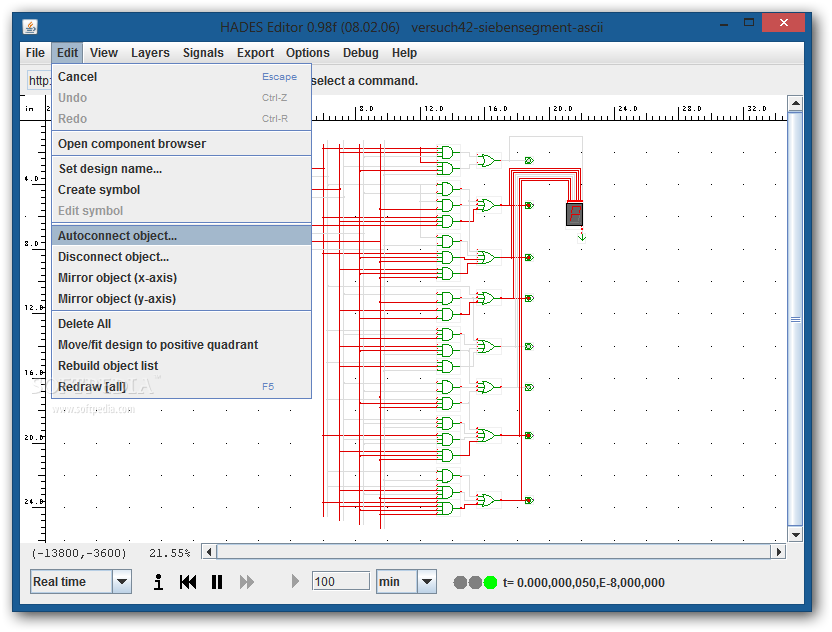
Task: Choose Mirror object (y-axis)
Action: [181, 299]
